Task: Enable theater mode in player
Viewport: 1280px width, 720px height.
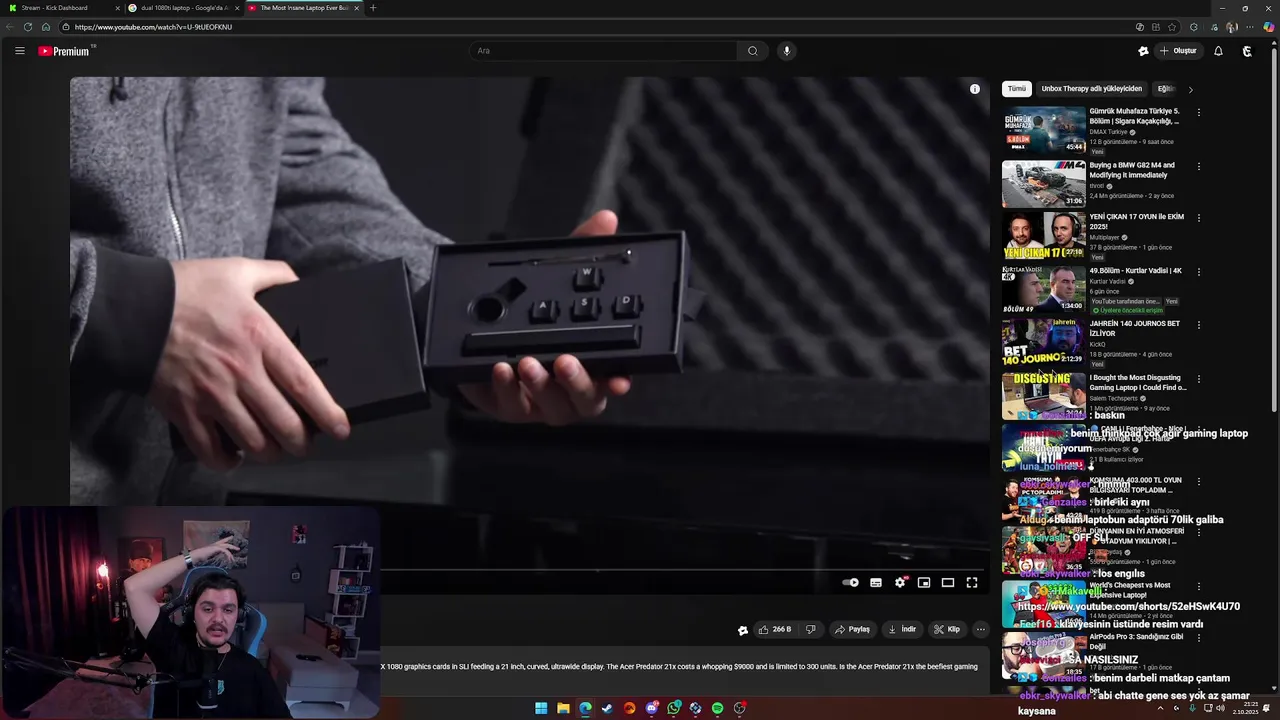Action: [948, 582]
